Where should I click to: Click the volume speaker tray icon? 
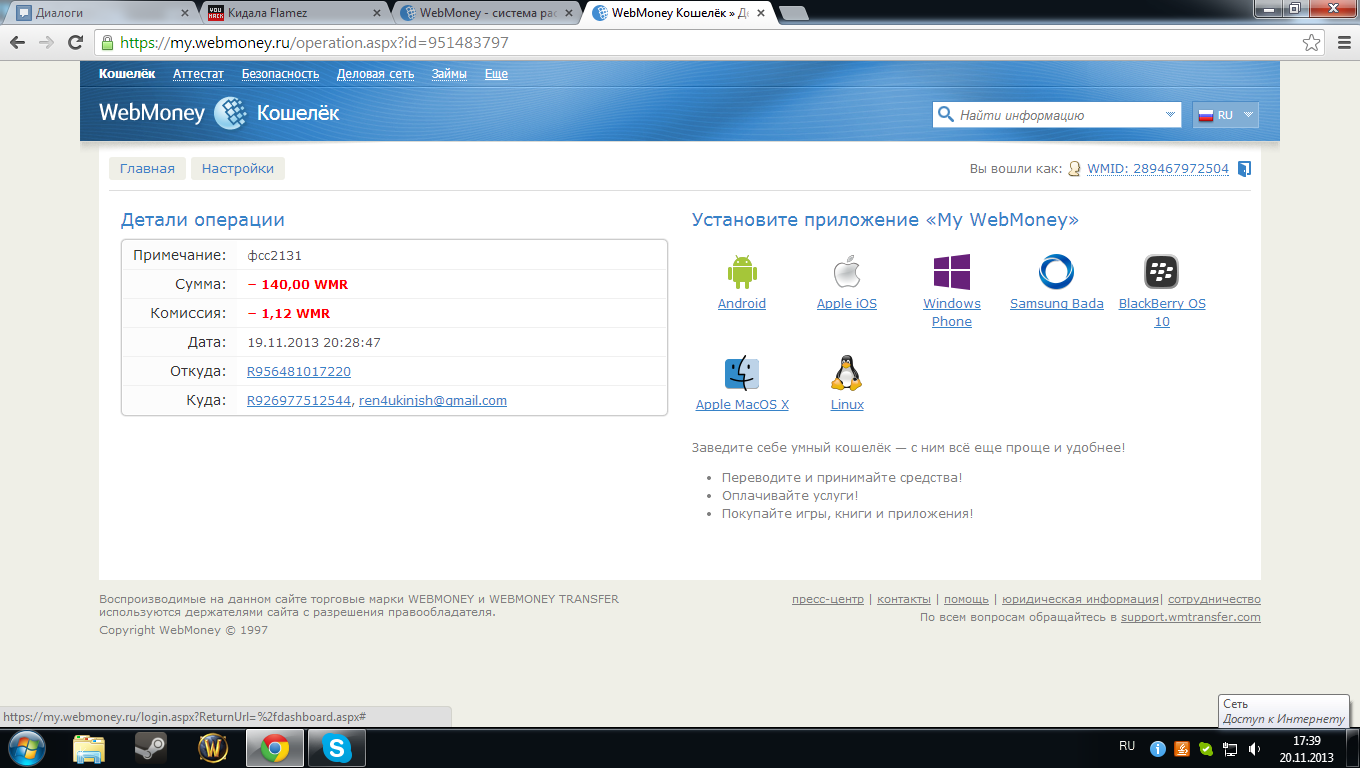pyautogui.click(x=1254, y=748)
